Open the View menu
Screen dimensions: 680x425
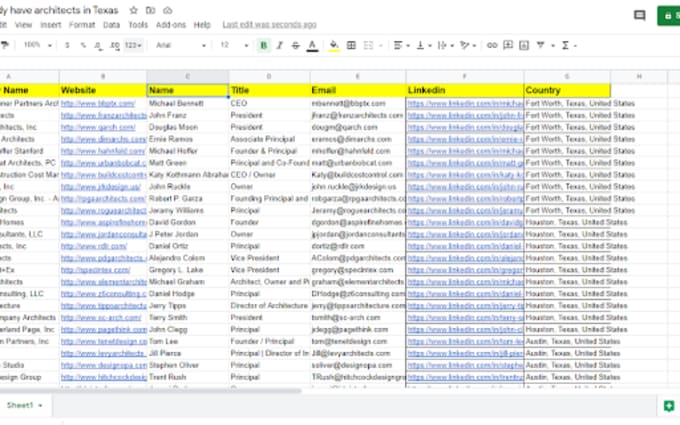tap(23, 25)
